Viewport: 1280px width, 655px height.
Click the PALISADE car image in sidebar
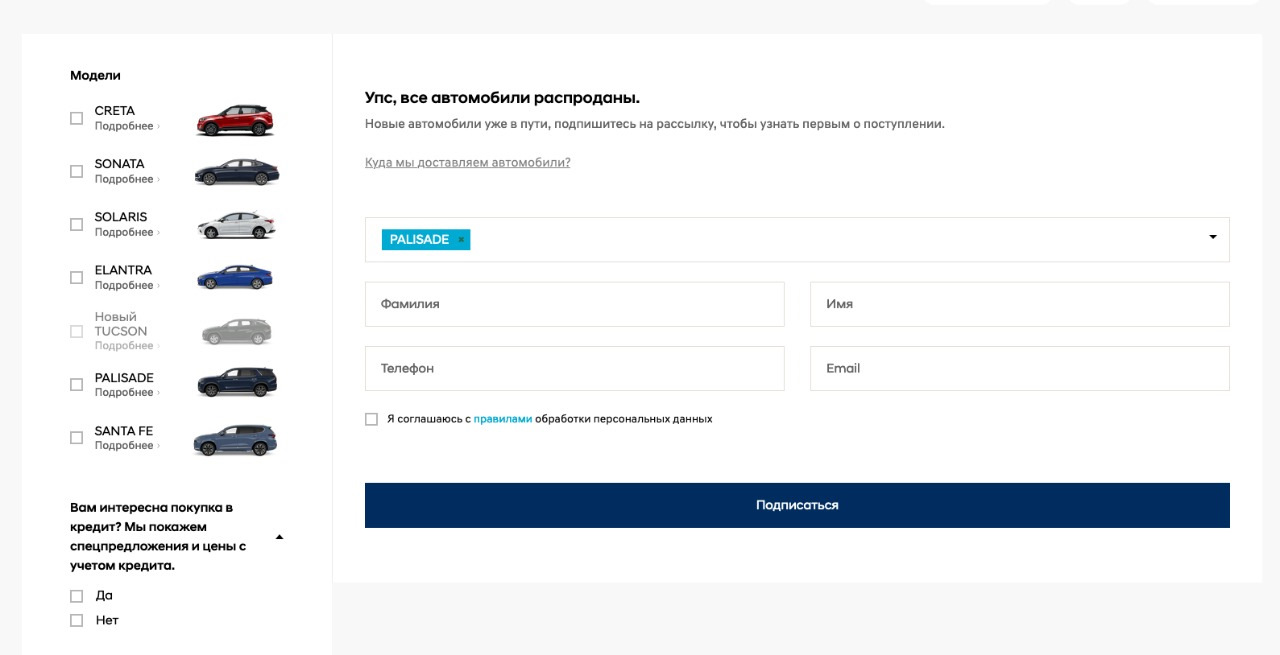point(237,383)
